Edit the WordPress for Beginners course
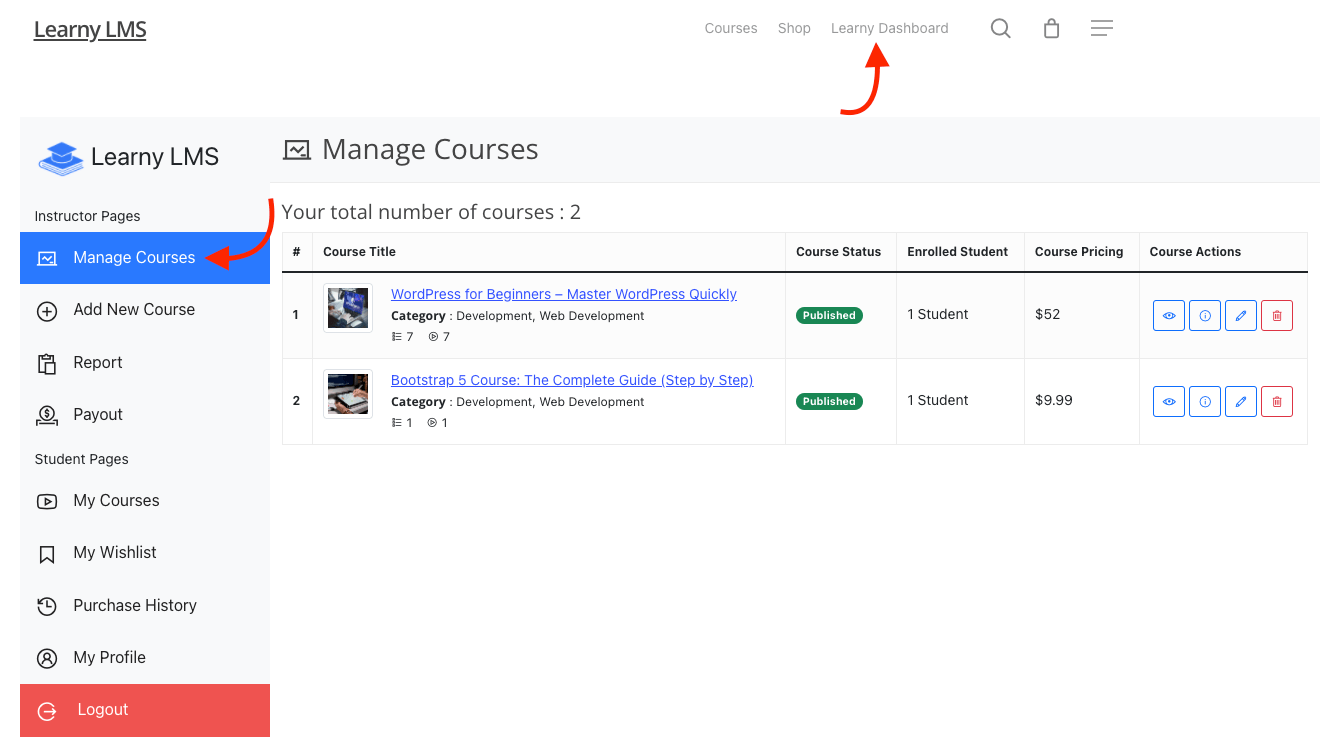The image size is (1327, 753). pos(1241,315)
